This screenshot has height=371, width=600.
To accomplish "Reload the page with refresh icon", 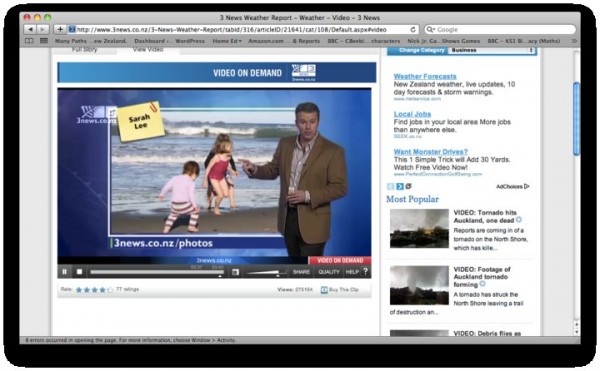I will [413, 29].
